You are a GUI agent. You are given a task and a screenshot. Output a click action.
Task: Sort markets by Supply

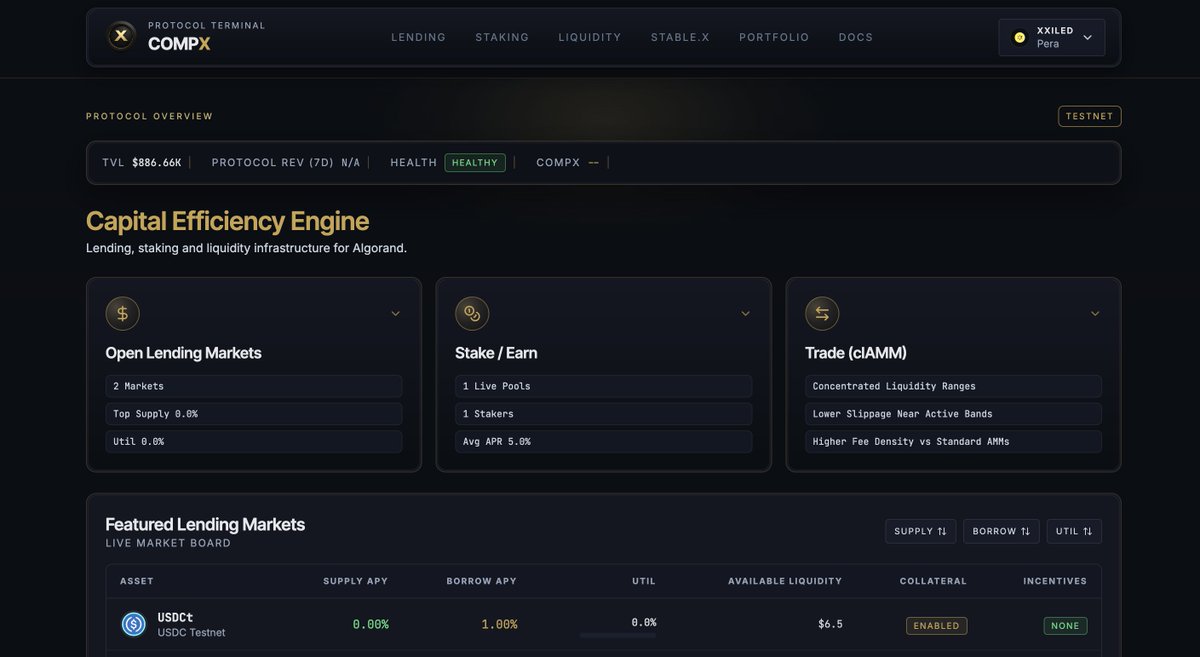click(x=920, y=531)
